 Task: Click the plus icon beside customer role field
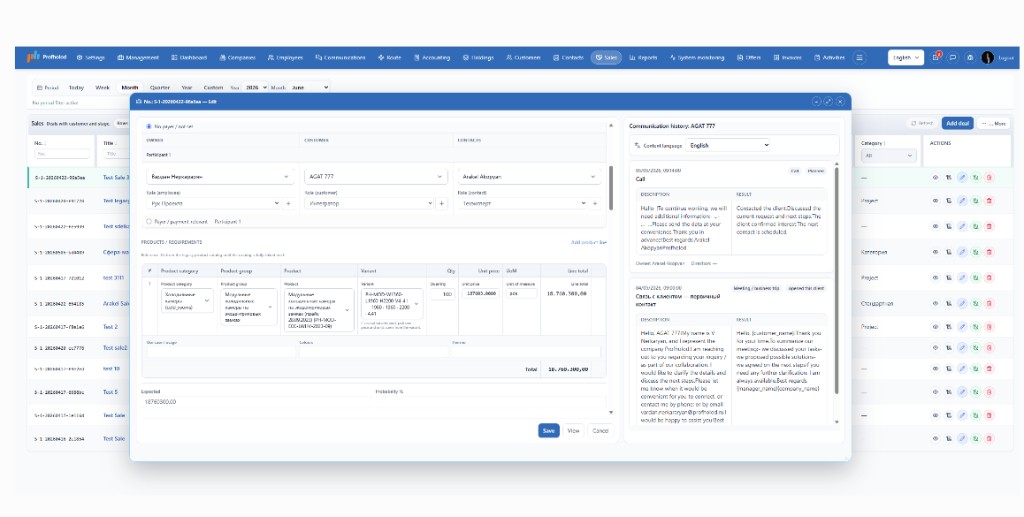(x=441, y=204)
